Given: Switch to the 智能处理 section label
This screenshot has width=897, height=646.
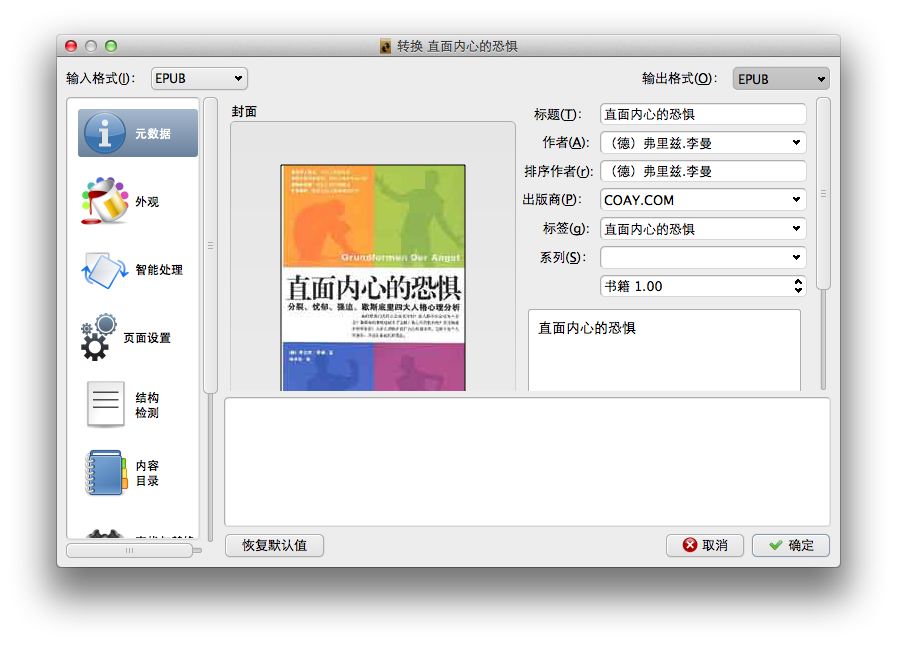Looking at the screenshot, I should [x=159, y=270].
